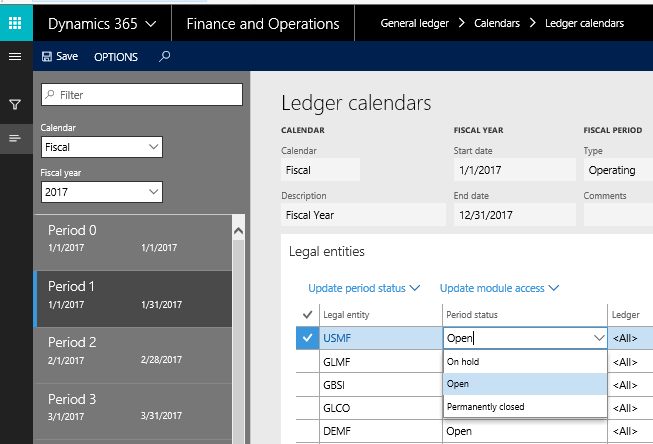Screen dimensions: 653x444
Task: Open the Dynamics 365 dropdown
Action: (x=102, y=24)
